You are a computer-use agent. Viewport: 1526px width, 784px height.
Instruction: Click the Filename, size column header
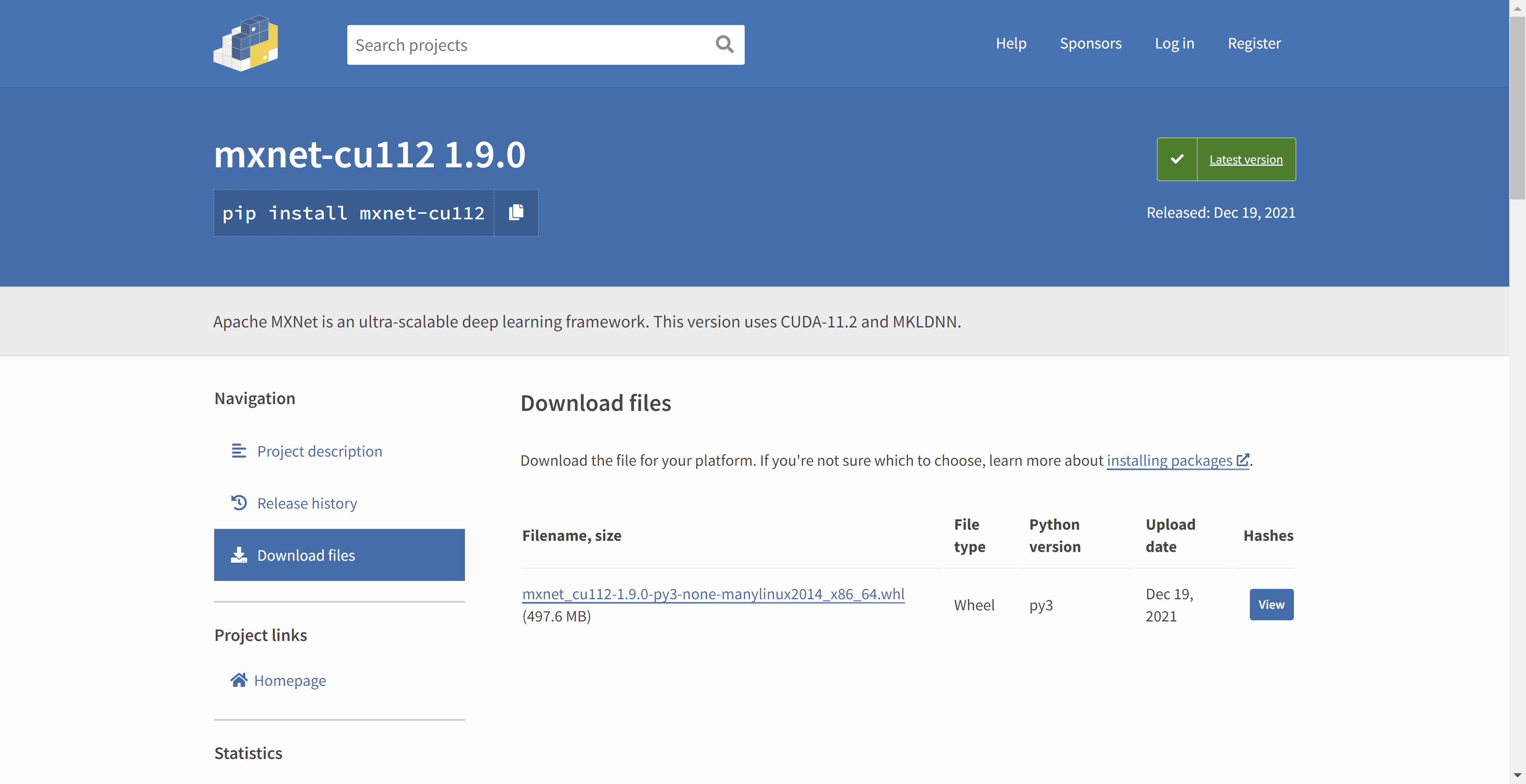pos(572,535)
